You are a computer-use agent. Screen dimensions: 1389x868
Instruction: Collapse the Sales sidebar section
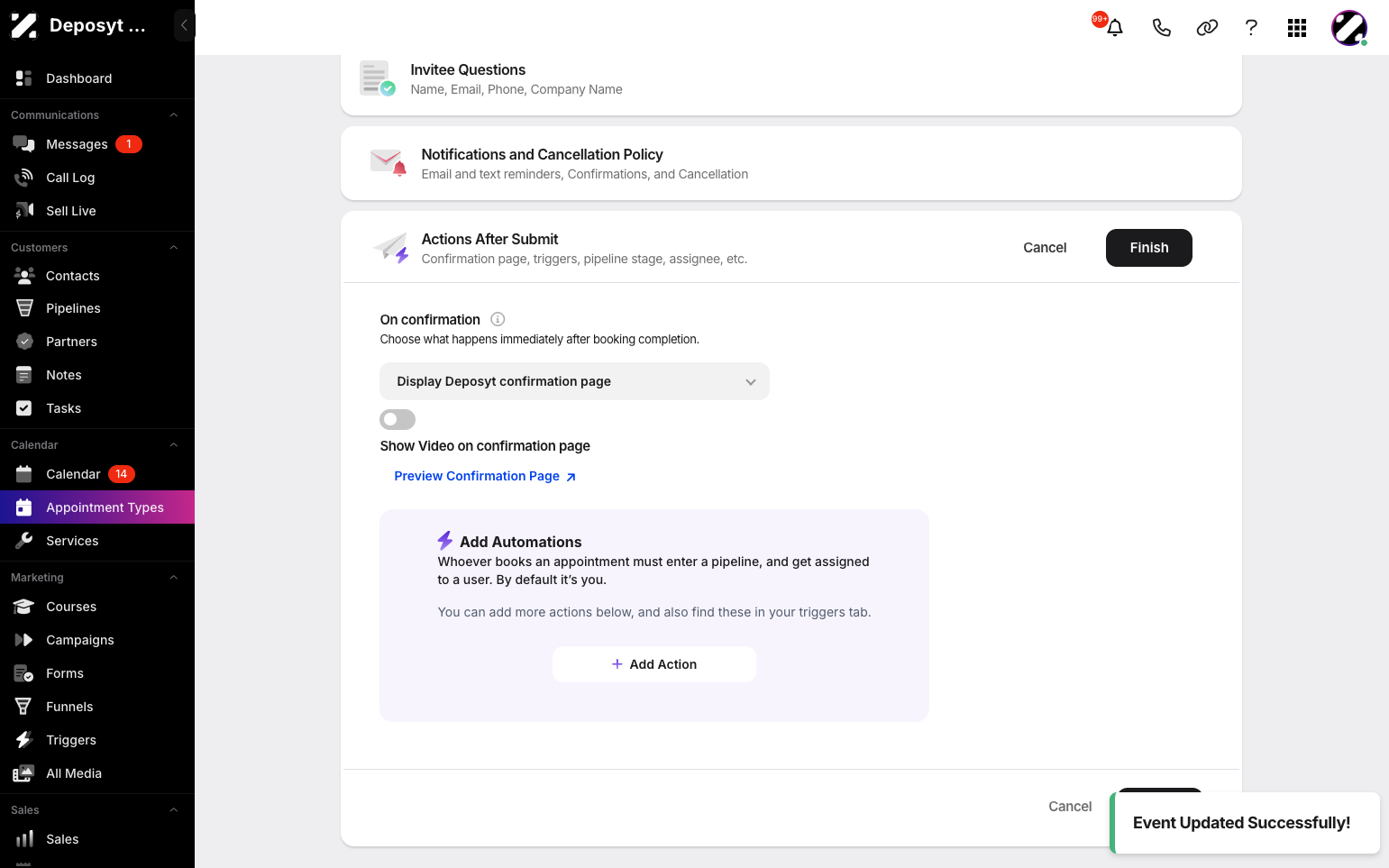pyautogui.click(x=174, y=810)
